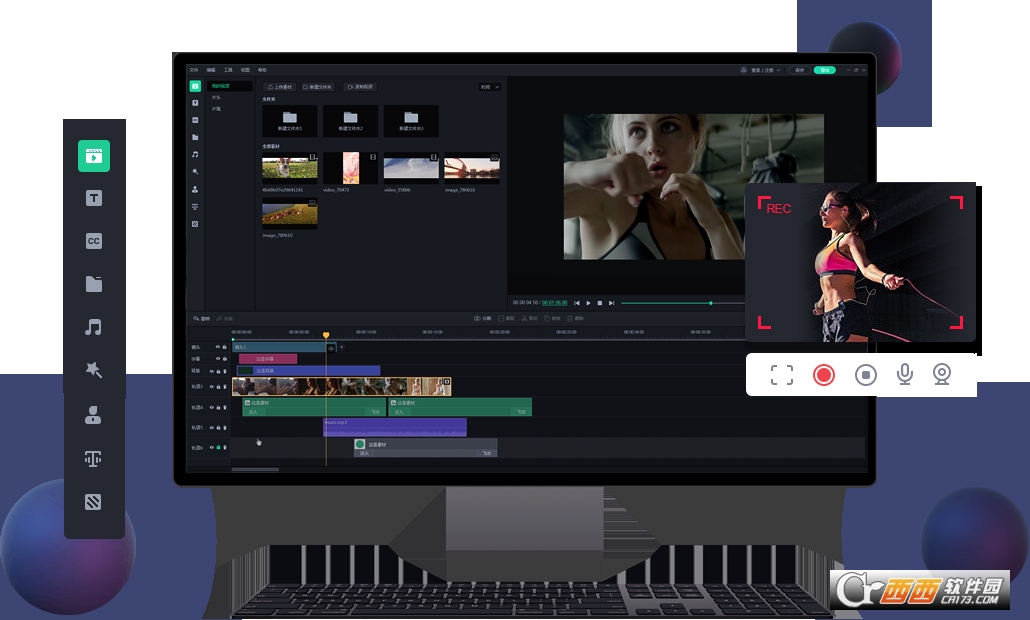Open the large CC captions icon
1030x620 pixels.
(x=94, y=241)
